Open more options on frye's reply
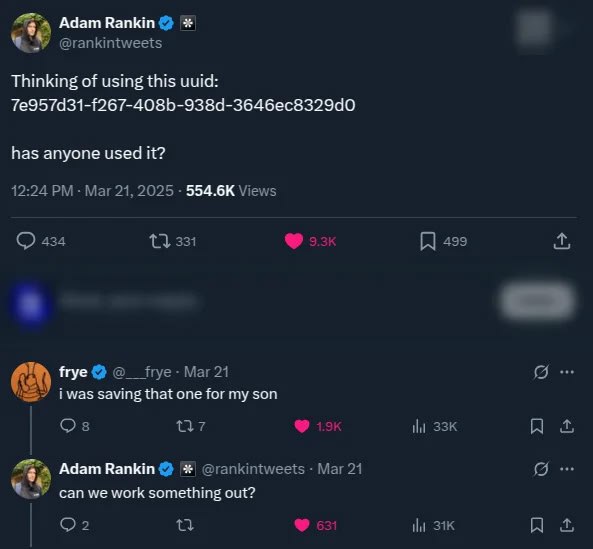Image resolution: width=593 pixels, height=549 pixels. pyautogui.click(x=567, y=372)
